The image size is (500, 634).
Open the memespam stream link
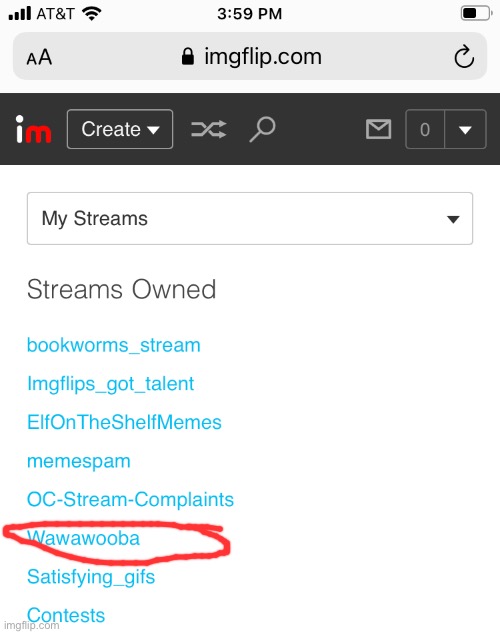(78, 461)
